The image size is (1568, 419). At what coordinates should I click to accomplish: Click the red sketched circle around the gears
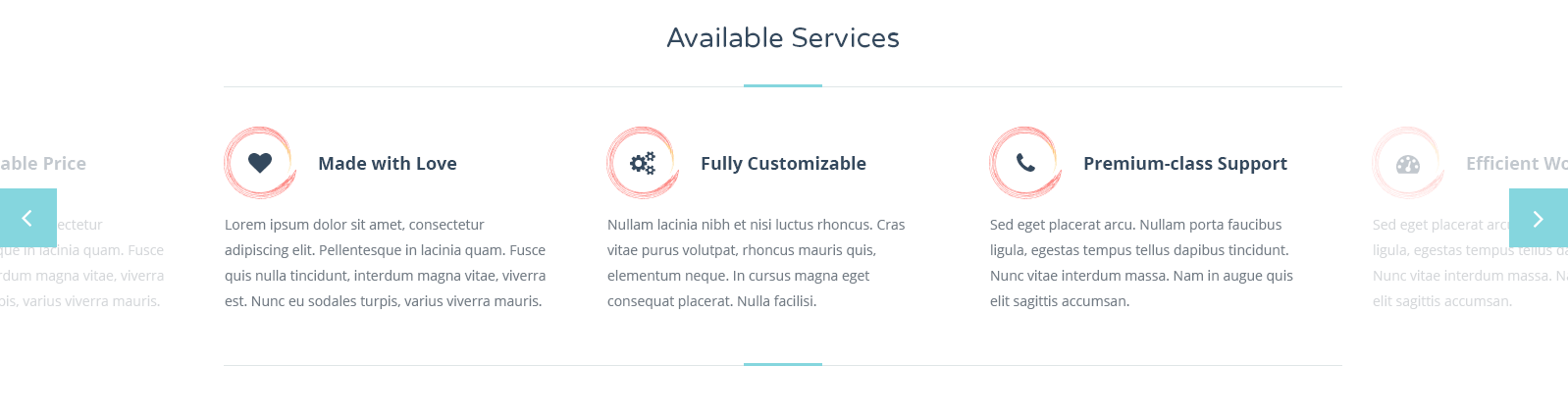pyautogui.click(x=643, y=163)
